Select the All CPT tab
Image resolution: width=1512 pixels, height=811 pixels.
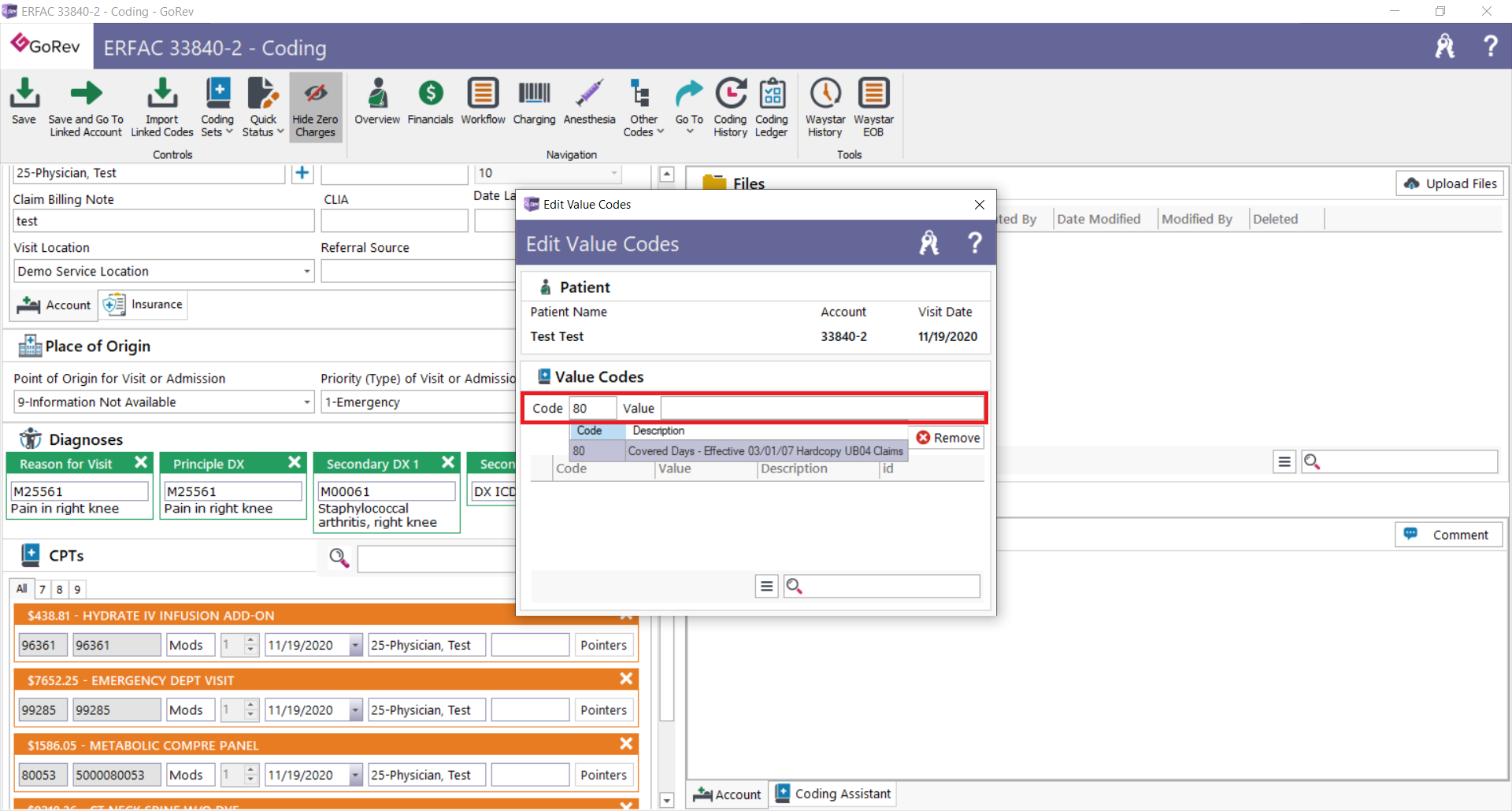tap(22, 588)
